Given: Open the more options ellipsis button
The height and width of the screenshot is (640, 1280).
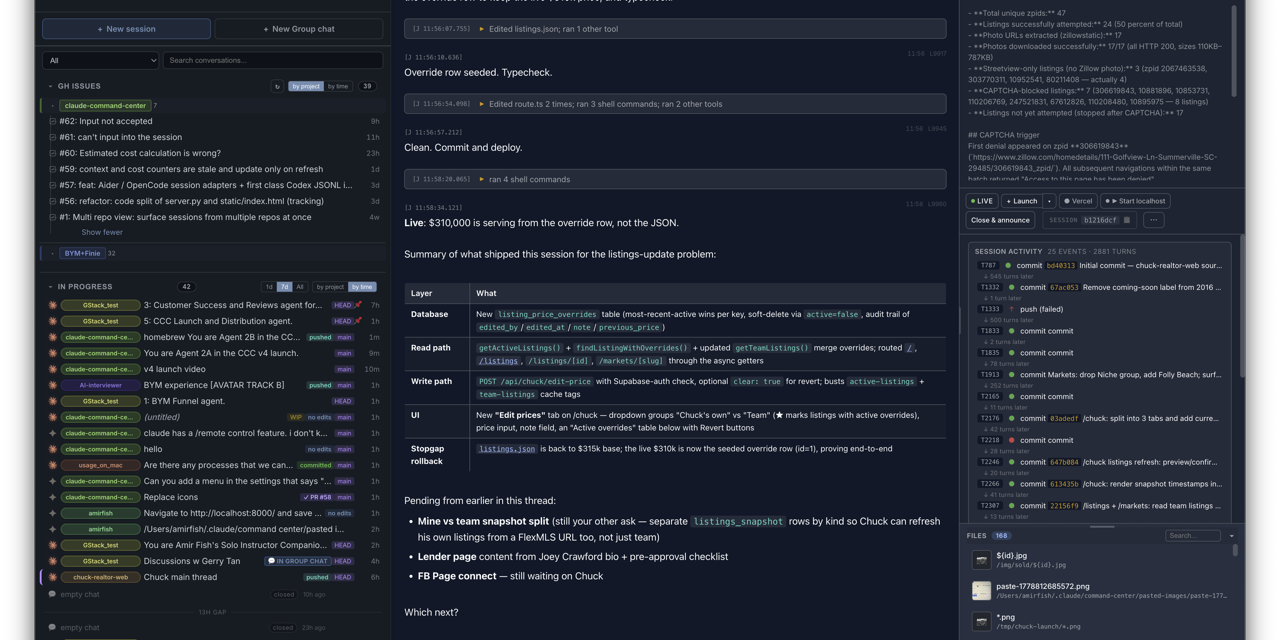Looking at the screenshot, I should click(1153, 220).
